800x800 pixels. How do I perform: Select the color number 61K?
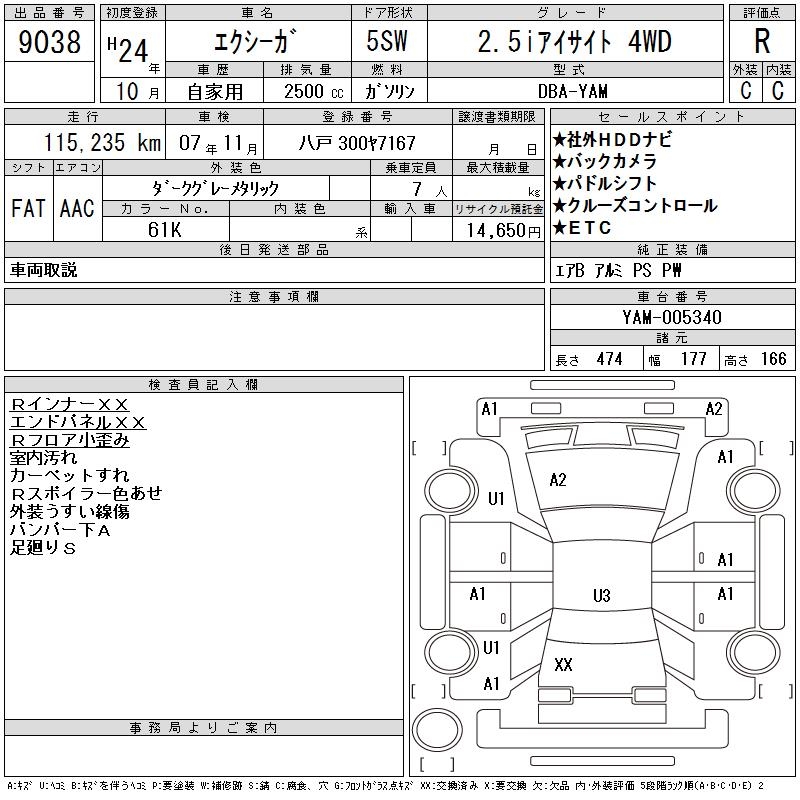pyautogui.click(x=166, y=229)
